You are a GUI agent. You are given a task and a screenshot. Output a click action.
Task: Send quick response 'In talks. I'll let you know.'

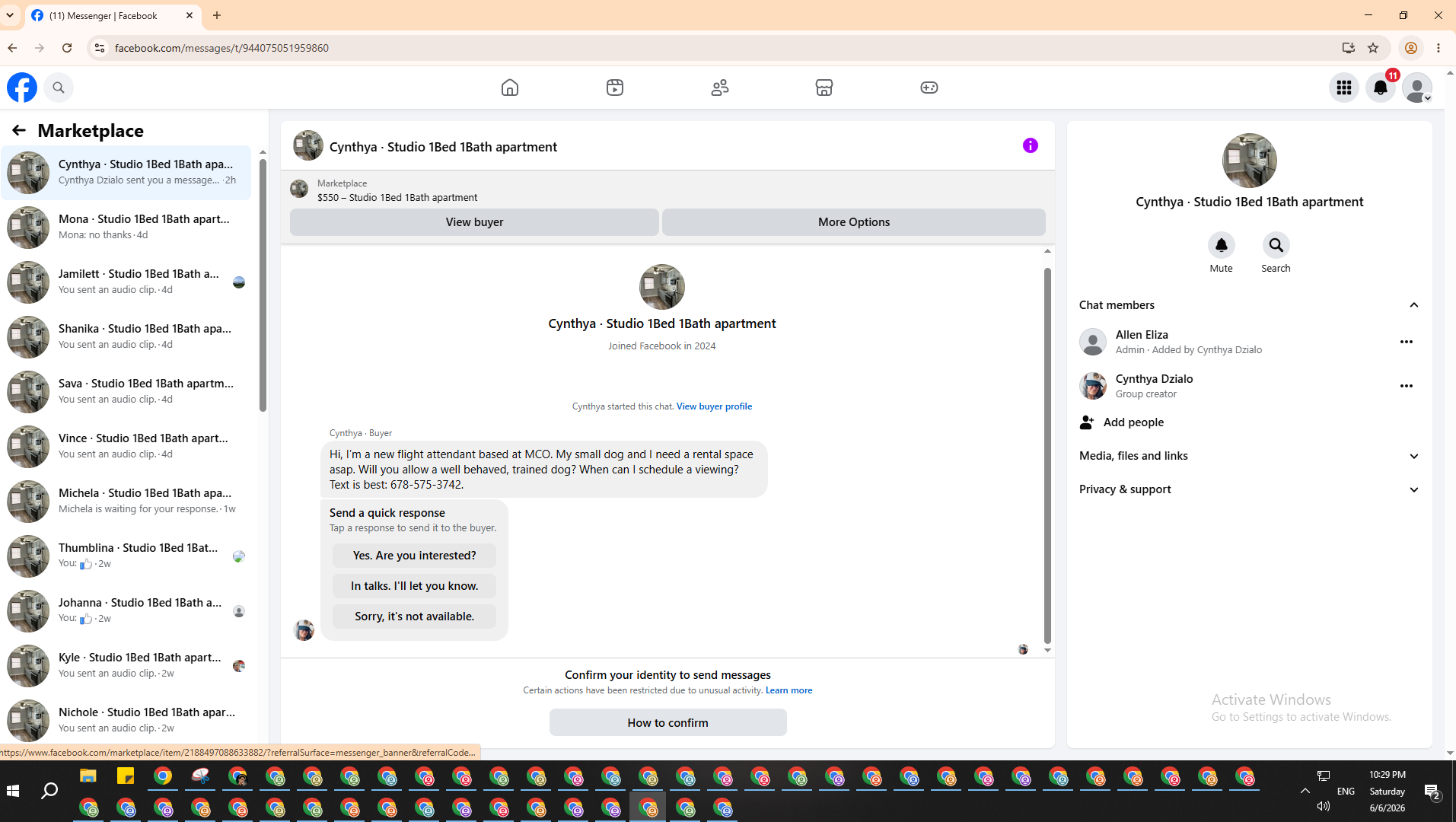pyautogui.click(x=414, y=586)
